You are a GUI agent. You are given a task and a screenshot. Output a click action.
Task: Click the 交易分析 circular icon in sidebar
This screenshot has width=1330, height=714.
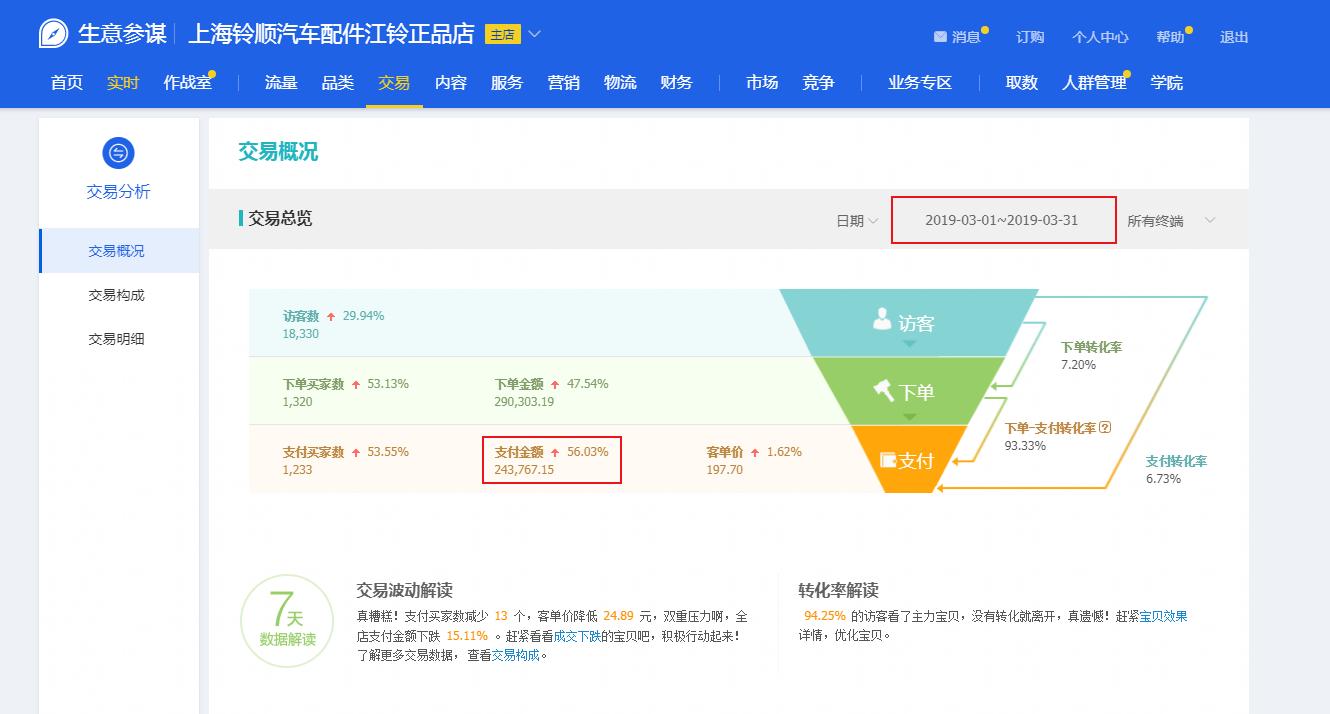click(x=119, y=153)
